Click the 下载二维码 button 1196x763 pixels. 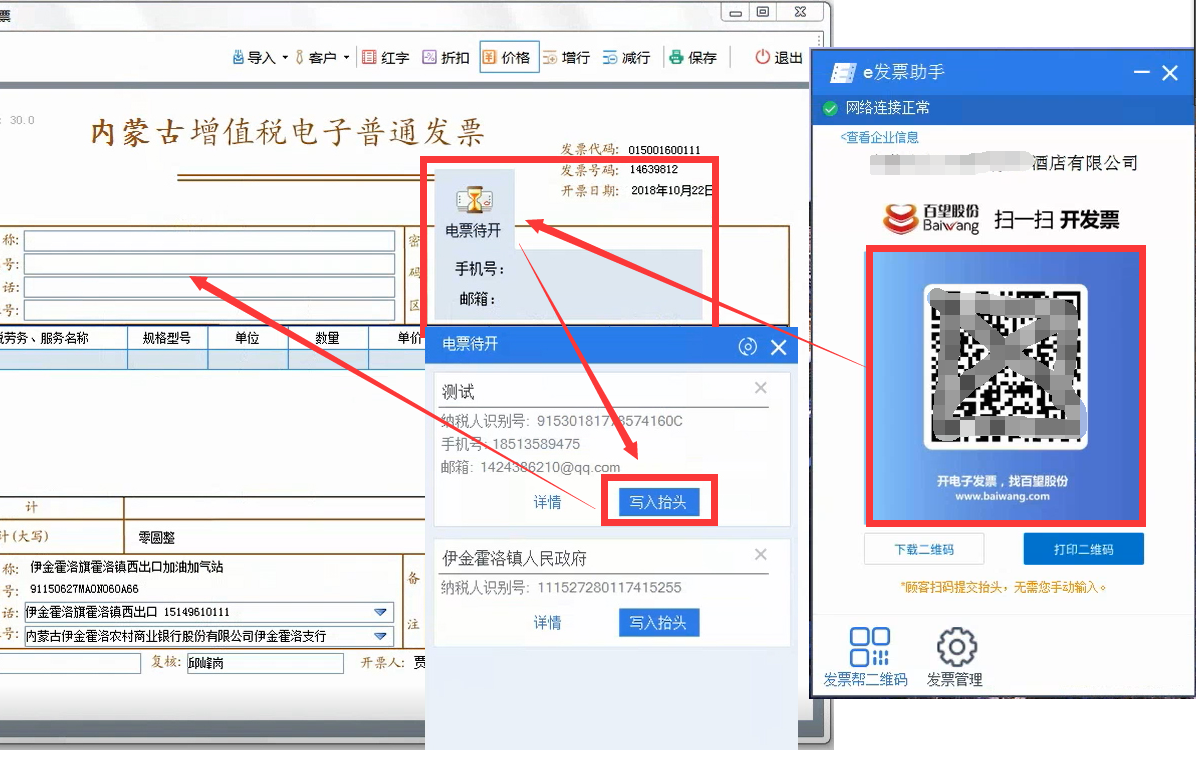pos(924,549)
